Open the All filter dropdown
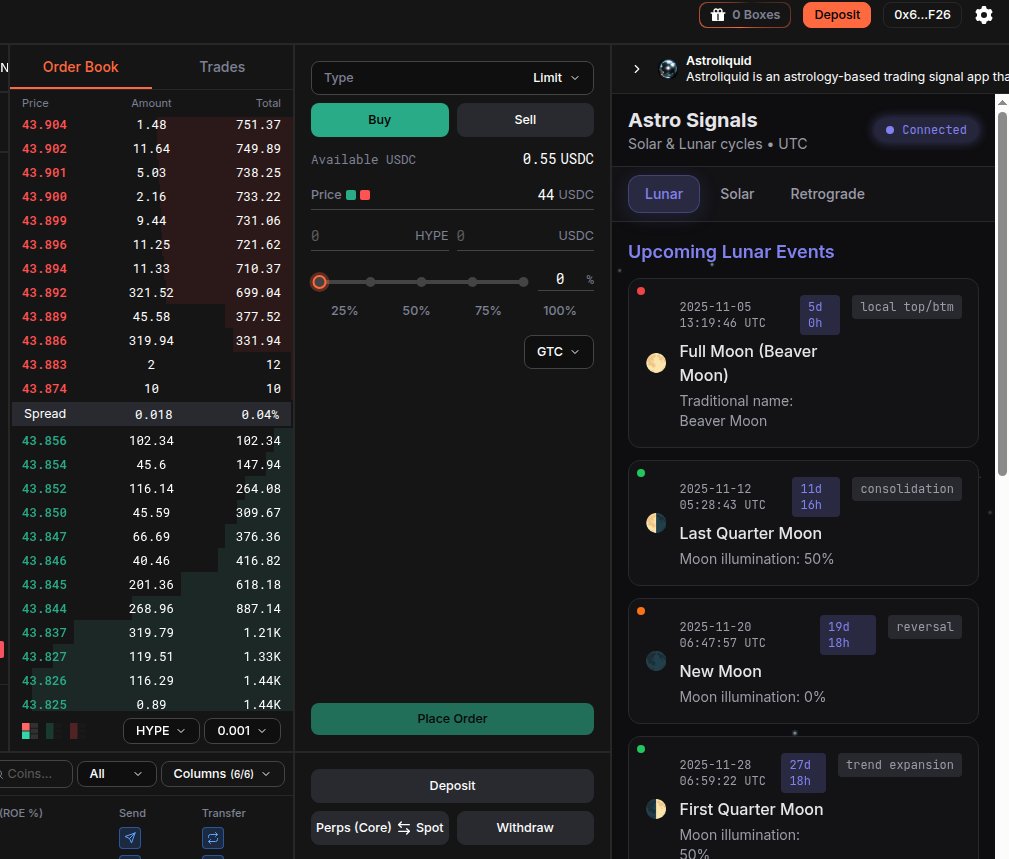Image resolution: width=1009 pixels, height=859 pixels. (116, 774)
